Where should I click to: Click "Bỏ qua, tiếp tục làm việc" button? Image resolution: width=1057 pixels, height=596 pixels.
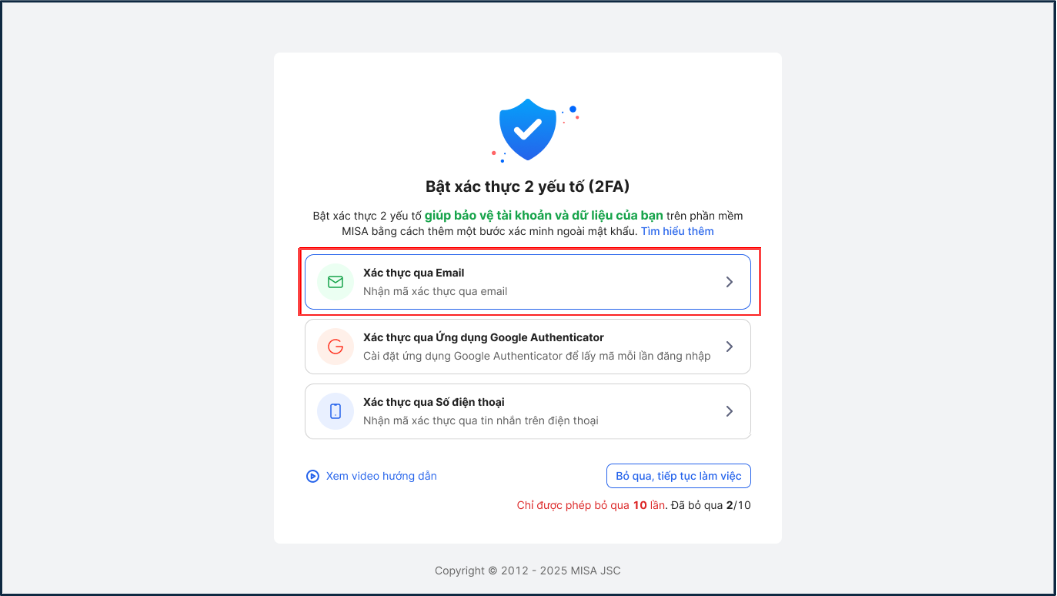pyautogui.click(x=678, y=476)
